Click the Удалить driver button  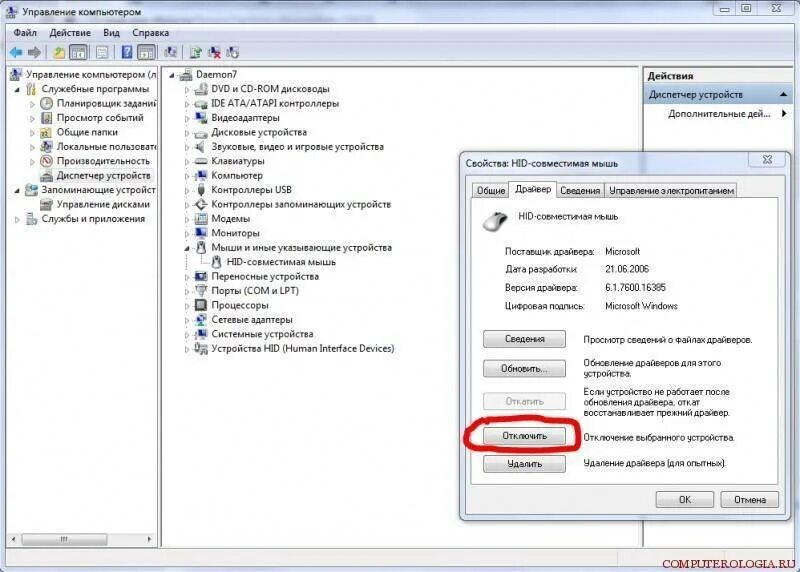[524, 464]
